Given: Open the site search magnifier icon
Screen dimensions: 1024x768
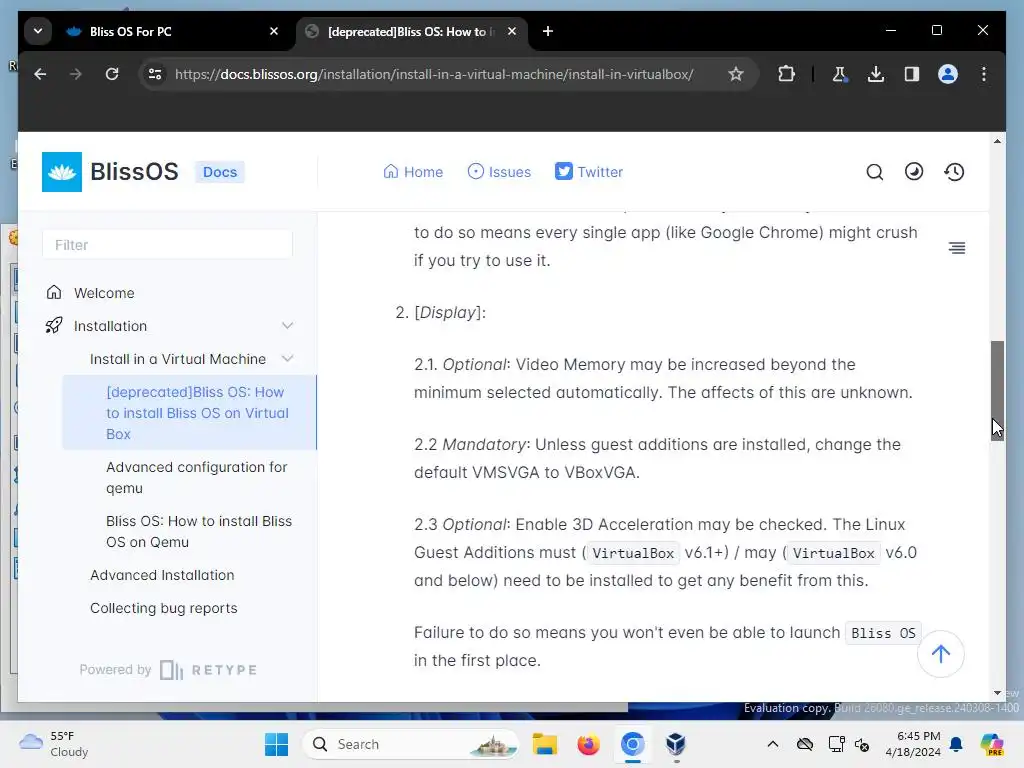Looking at the screenshot, I should click(x=874, y=172).
